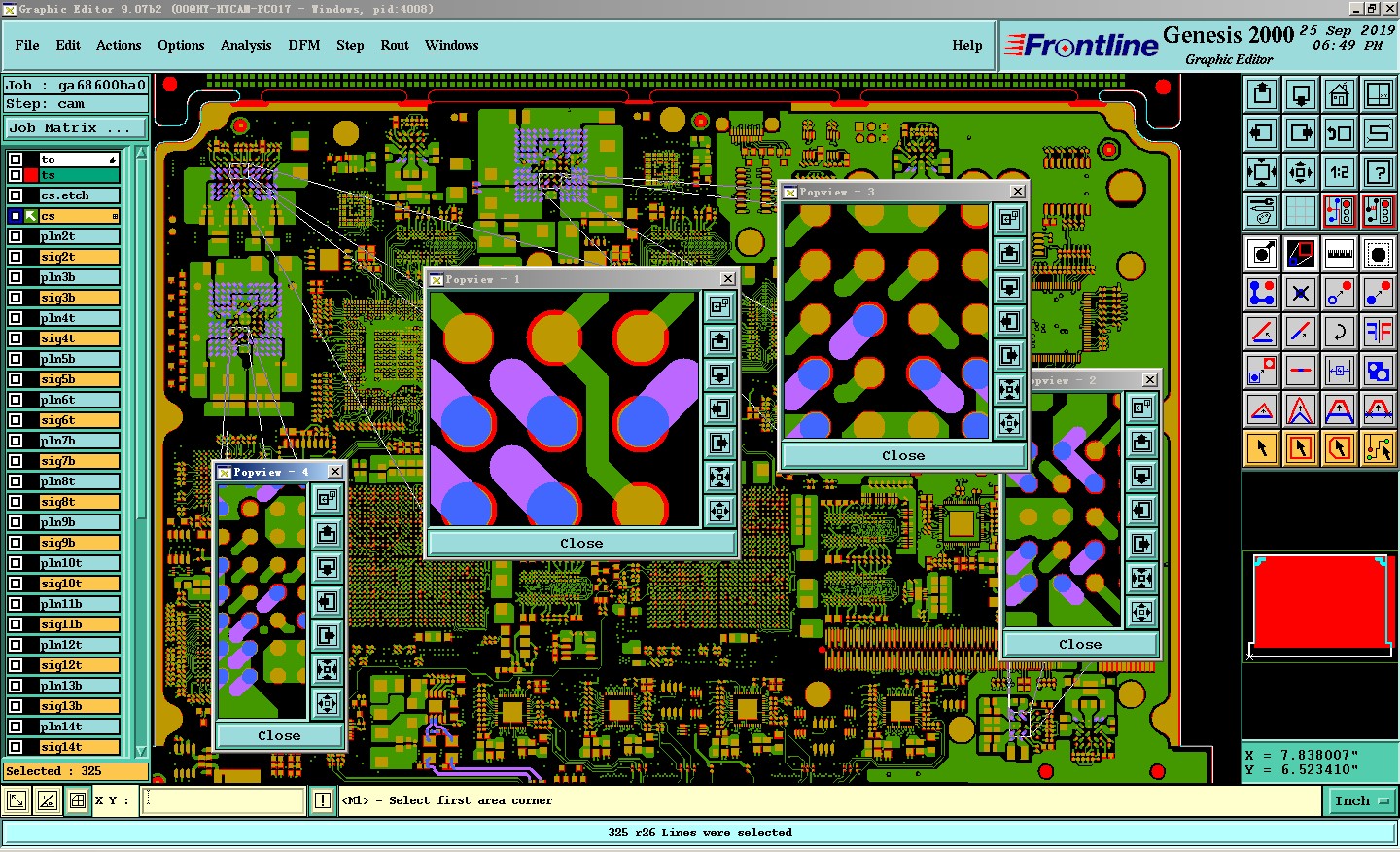The image size is (1400, 852).
Task: Click Close button in Popview 4
Action: (x=279, y=735)
